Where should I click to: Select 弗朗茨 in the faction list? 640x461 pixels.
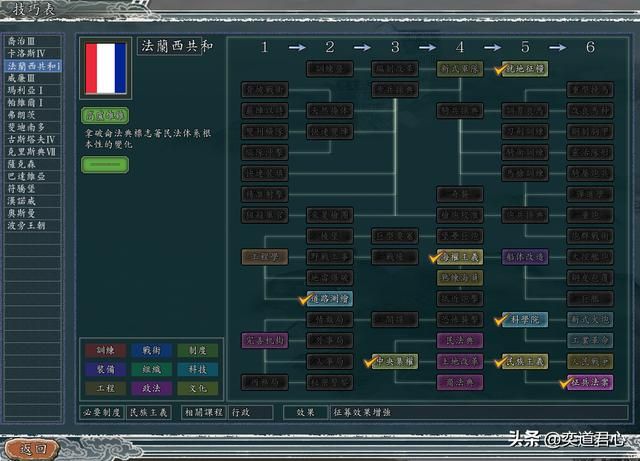pyautogui.click(x=33, y=115)
